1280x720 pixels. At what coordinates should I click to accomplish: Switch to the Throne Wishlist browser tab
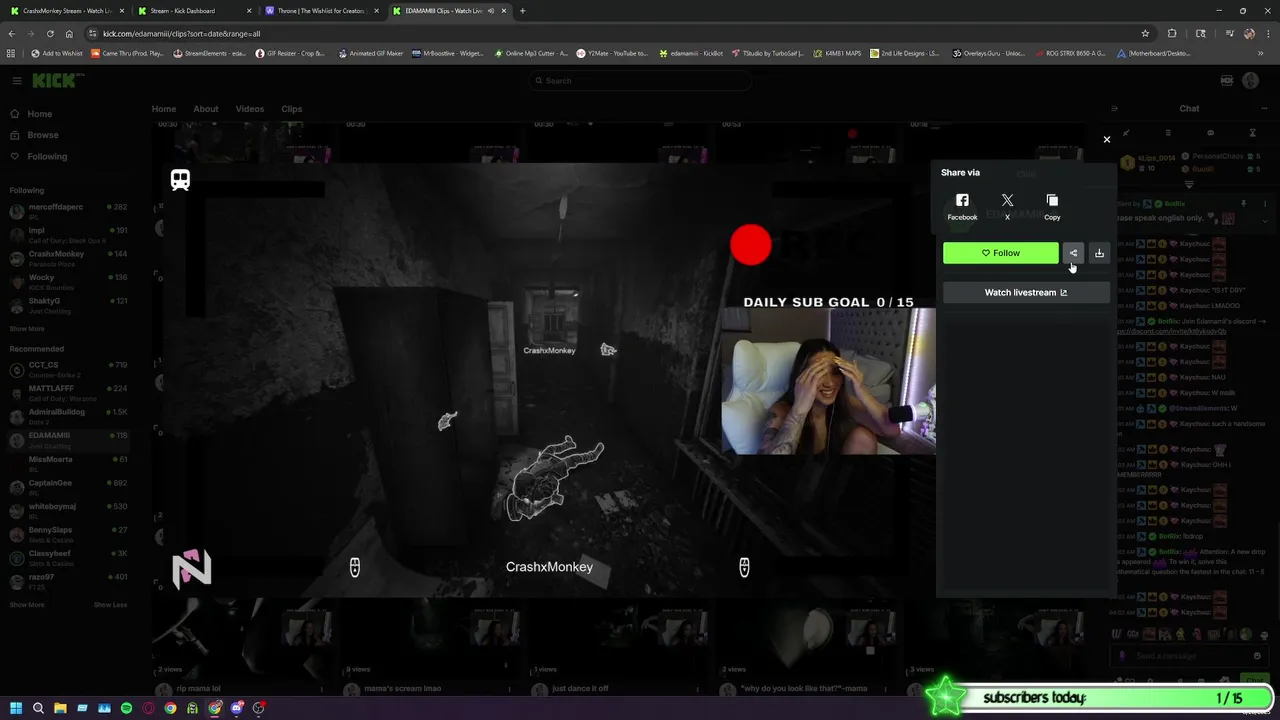coord(322,11)
